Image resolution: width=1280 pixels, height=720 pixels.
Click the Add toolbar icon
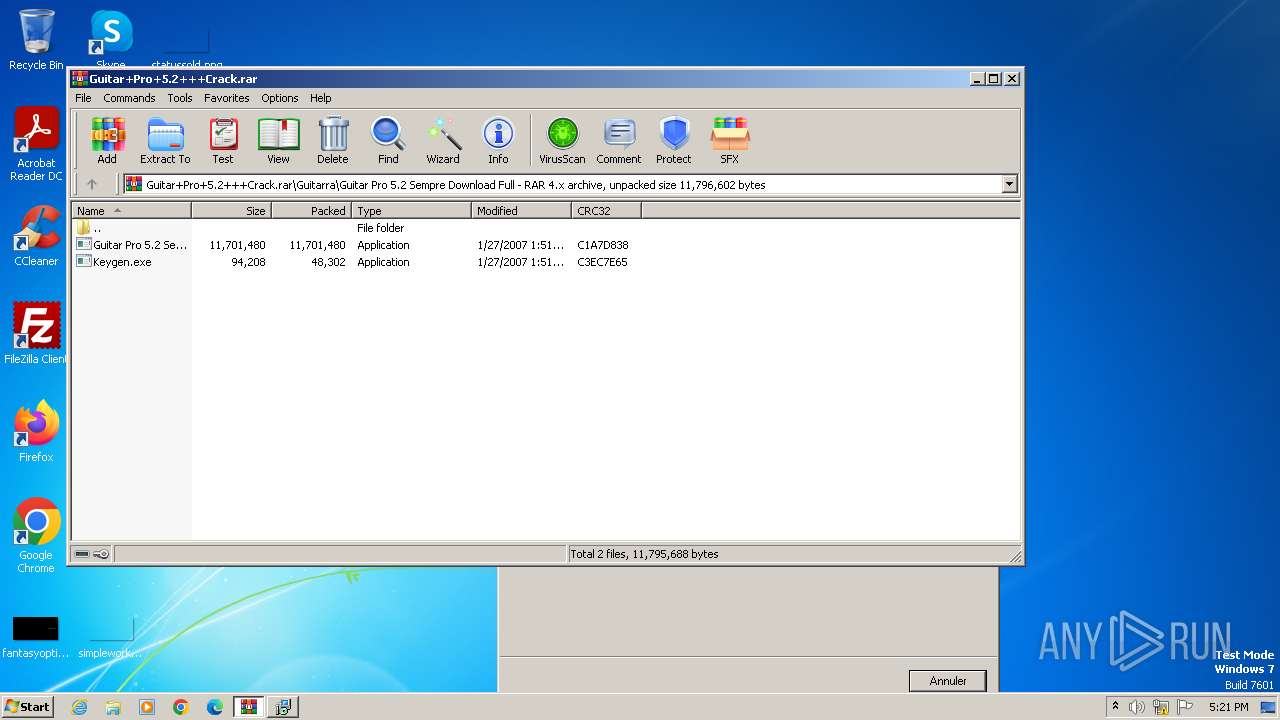coord(107,140)
